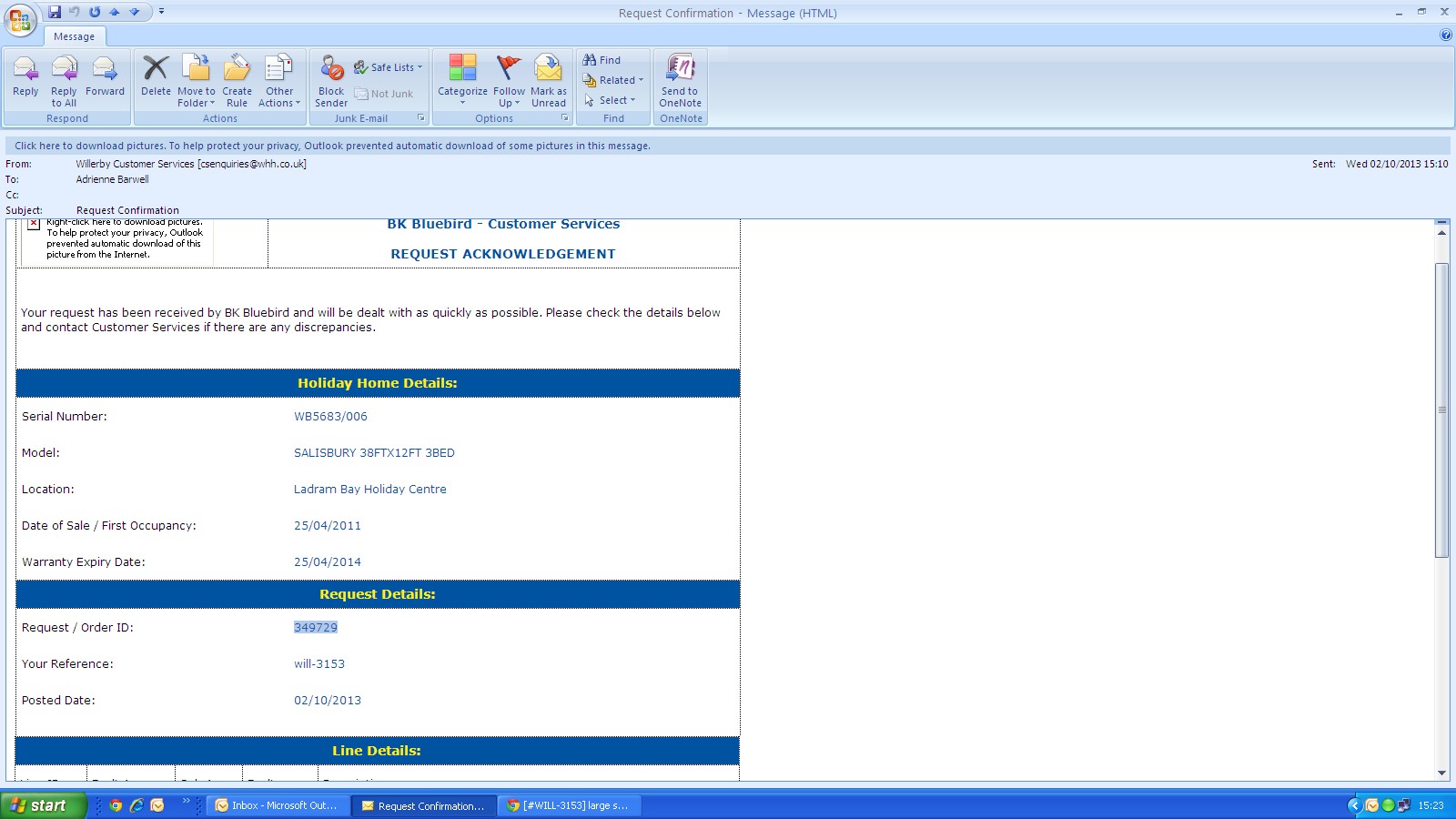Screen dimensions: 1456x819
Task: Click the sender Willerby Customer Services address
Action: 191,164
